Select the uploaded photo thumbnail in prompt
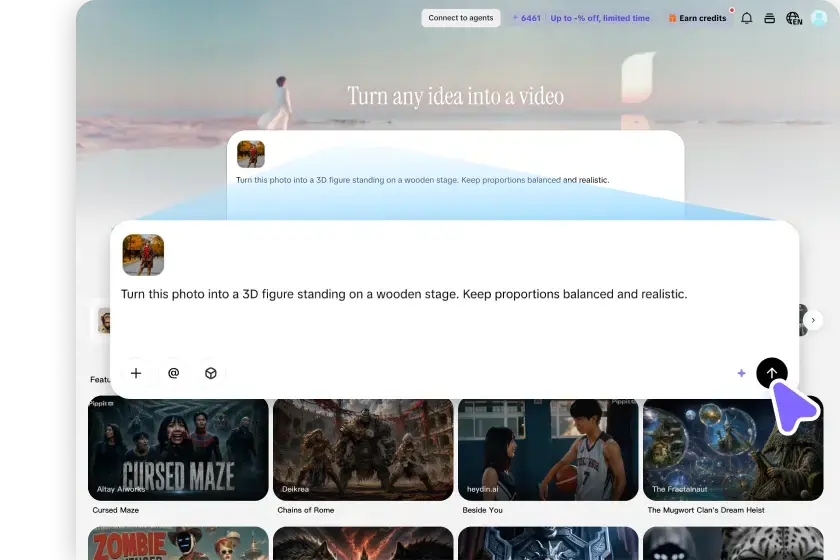The width and height of the screenshot is (840, 560). coord(143,255)
